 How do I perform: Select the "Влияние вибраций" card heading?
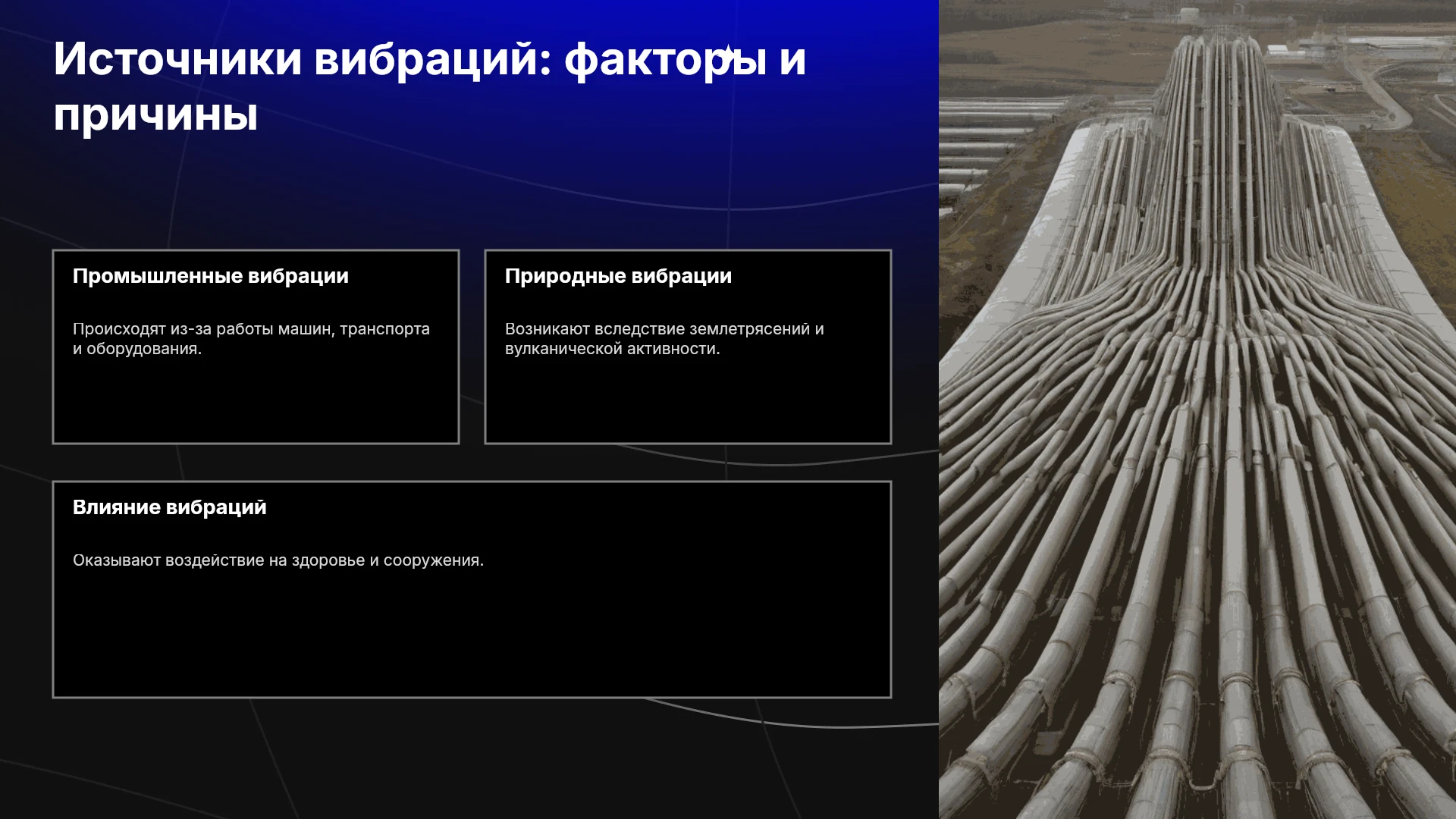[170, 507]
